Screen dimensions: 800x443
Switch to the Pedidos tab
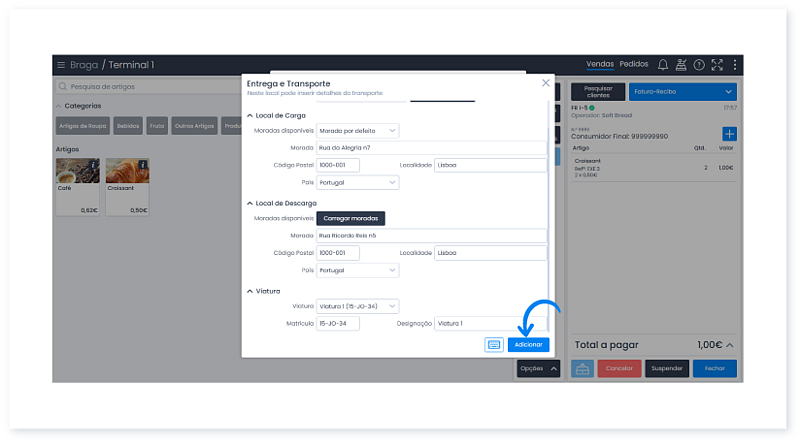(634, 65)
